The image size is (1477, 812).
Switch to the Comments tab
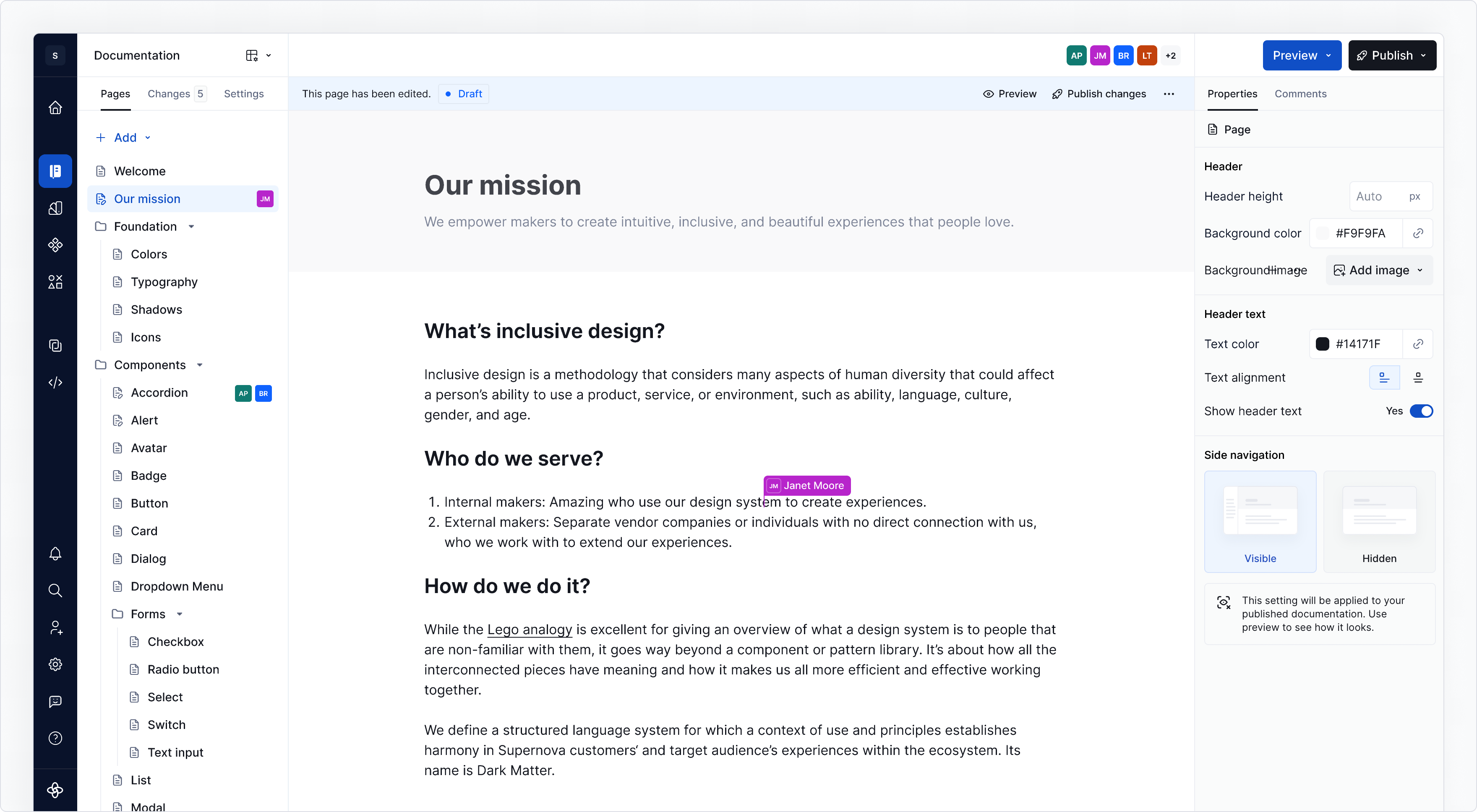click(x=1300, y=94)
